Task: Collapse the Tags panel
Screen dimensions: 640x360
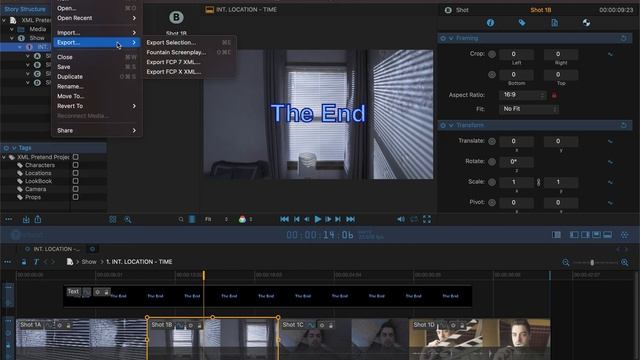Action: pyautogui.click(x=14, y=148)
